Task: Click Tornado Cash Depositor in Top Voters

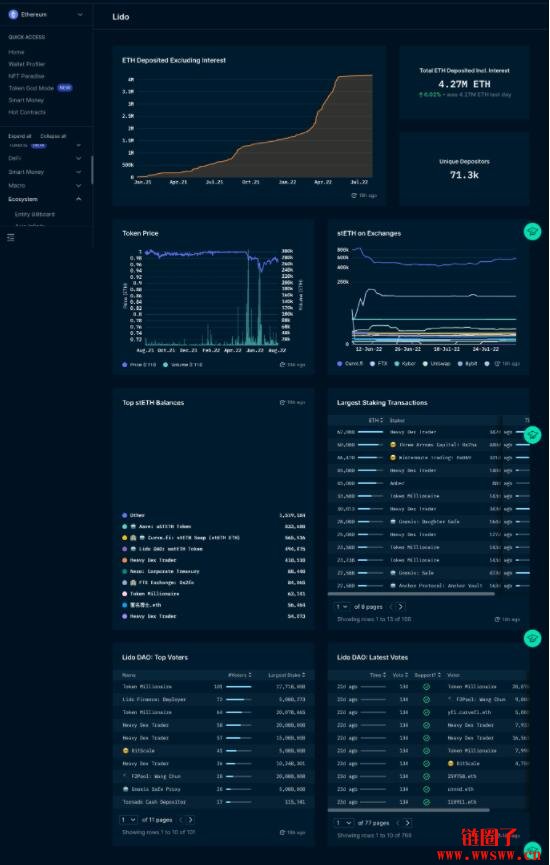Action: 154,802
